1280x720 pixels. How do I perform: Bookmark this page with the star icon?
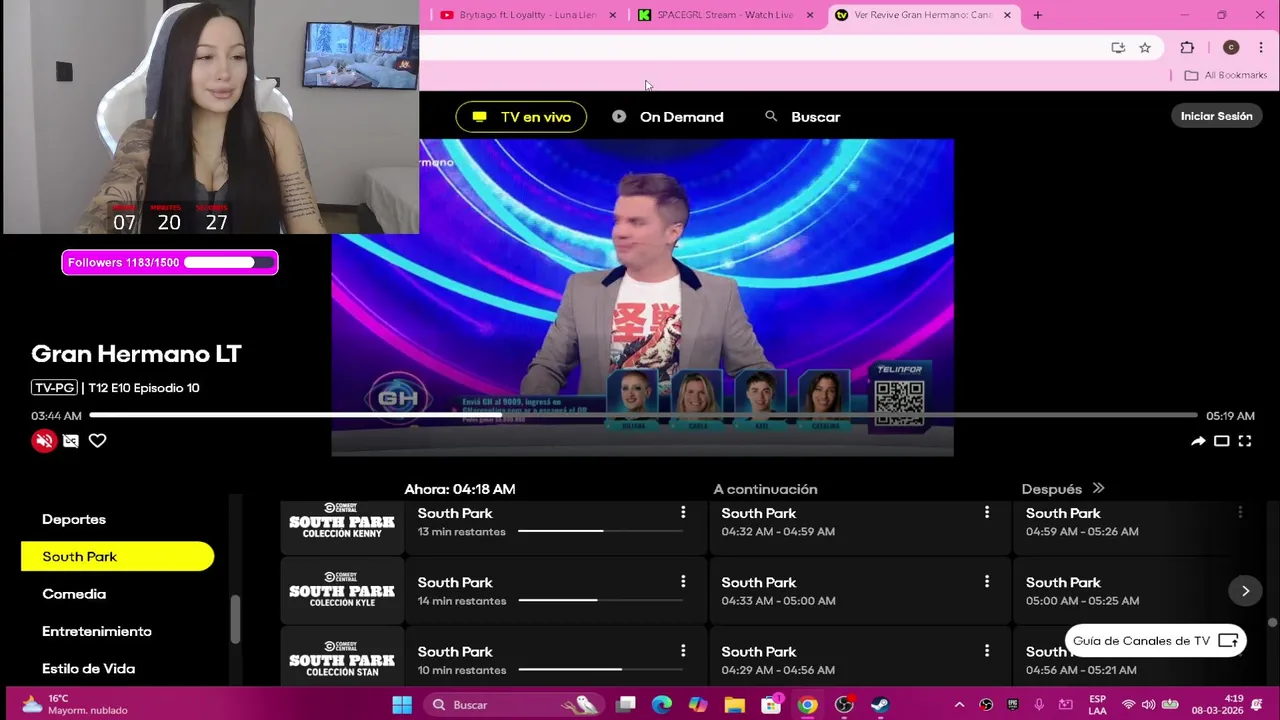[1145, 47]
